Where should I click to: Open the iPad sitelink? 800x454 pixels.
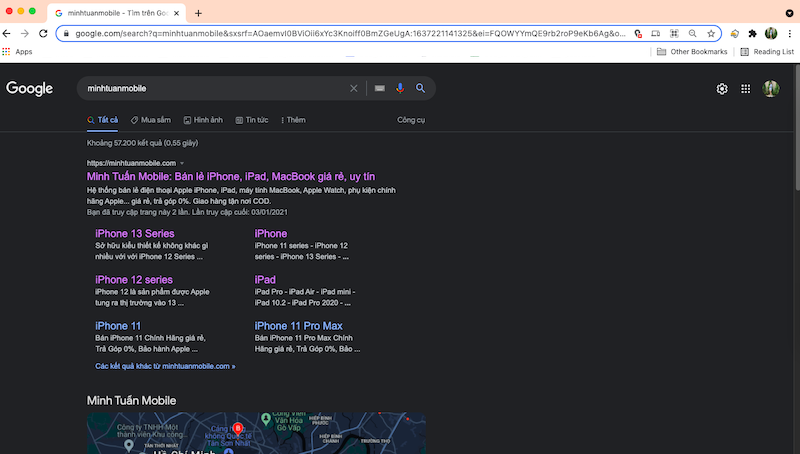coord(265,280)
